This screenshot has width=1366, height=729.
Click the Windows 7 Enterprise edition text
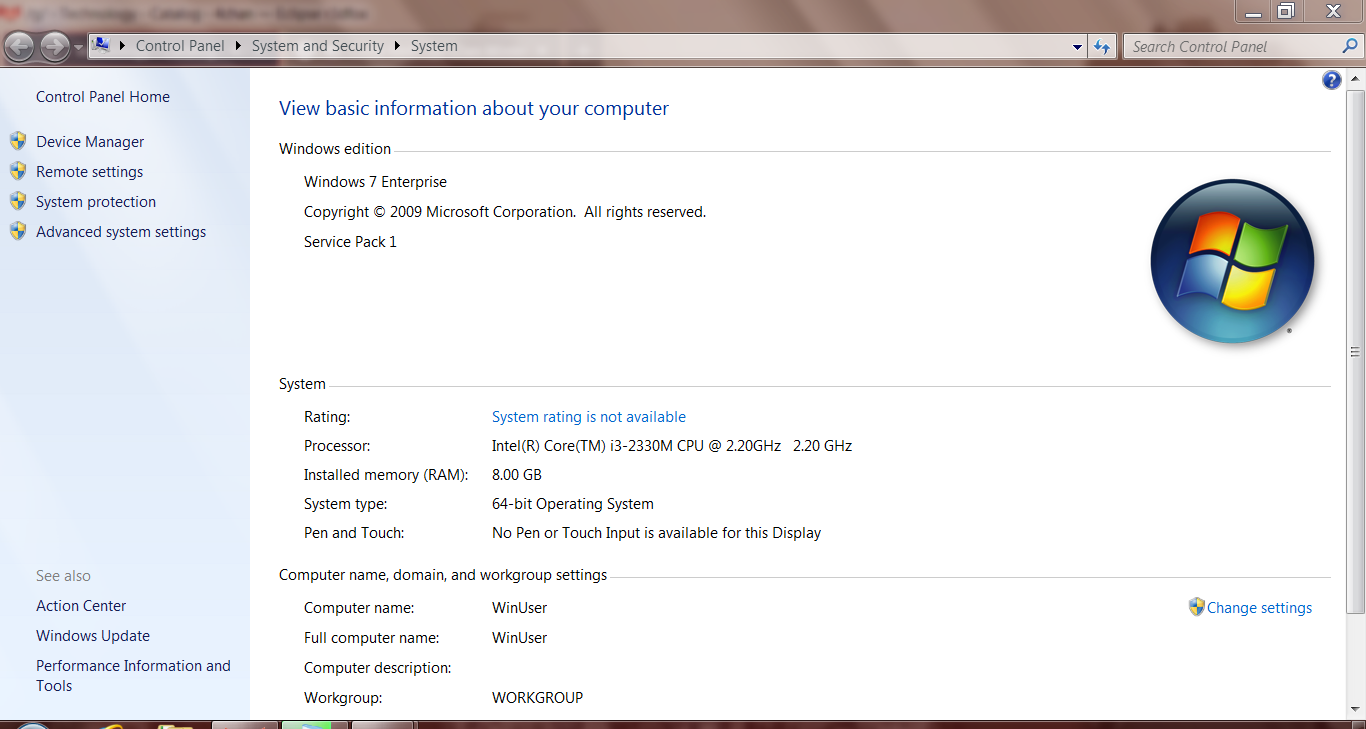376,182
